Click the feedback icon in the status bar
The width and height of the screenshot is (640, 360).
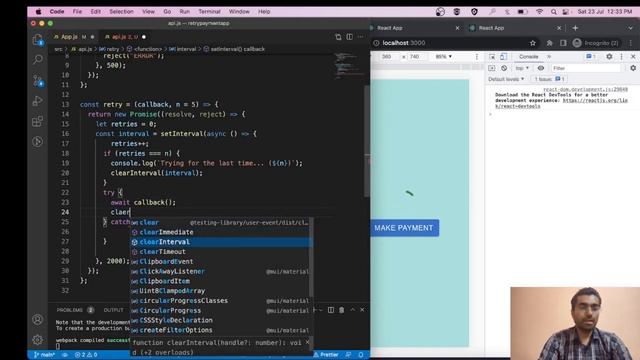348,355
